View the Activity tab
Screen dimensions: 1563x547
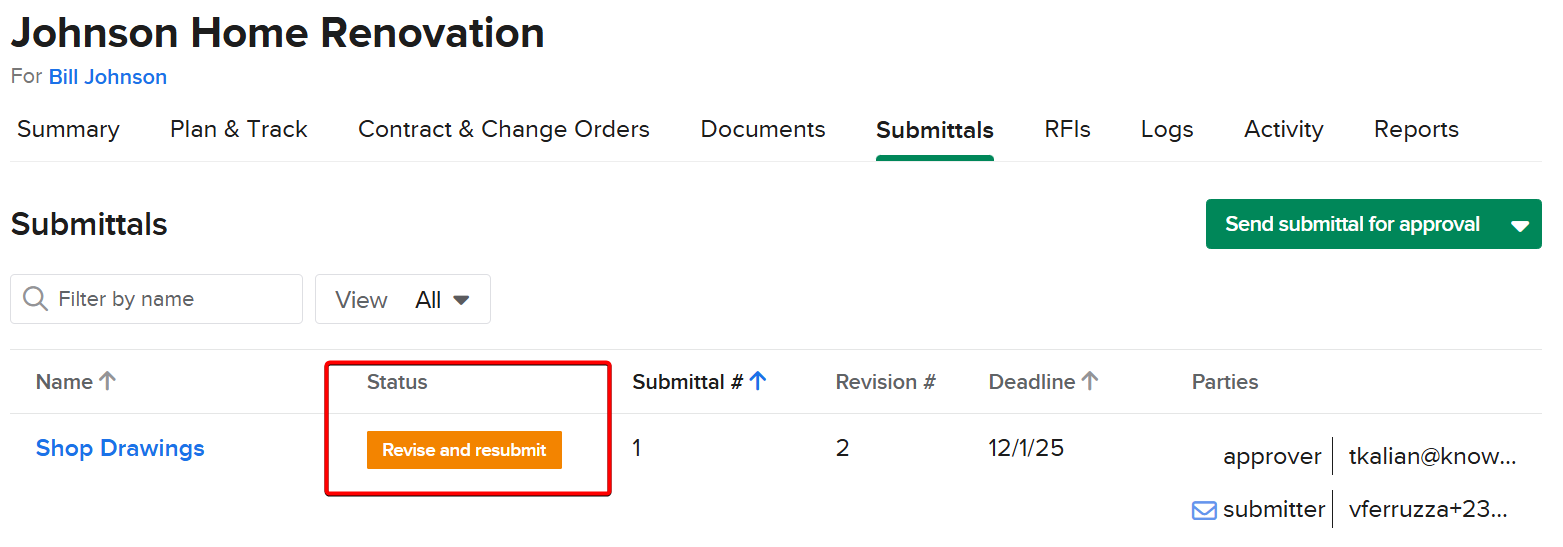pos(1283,130)
